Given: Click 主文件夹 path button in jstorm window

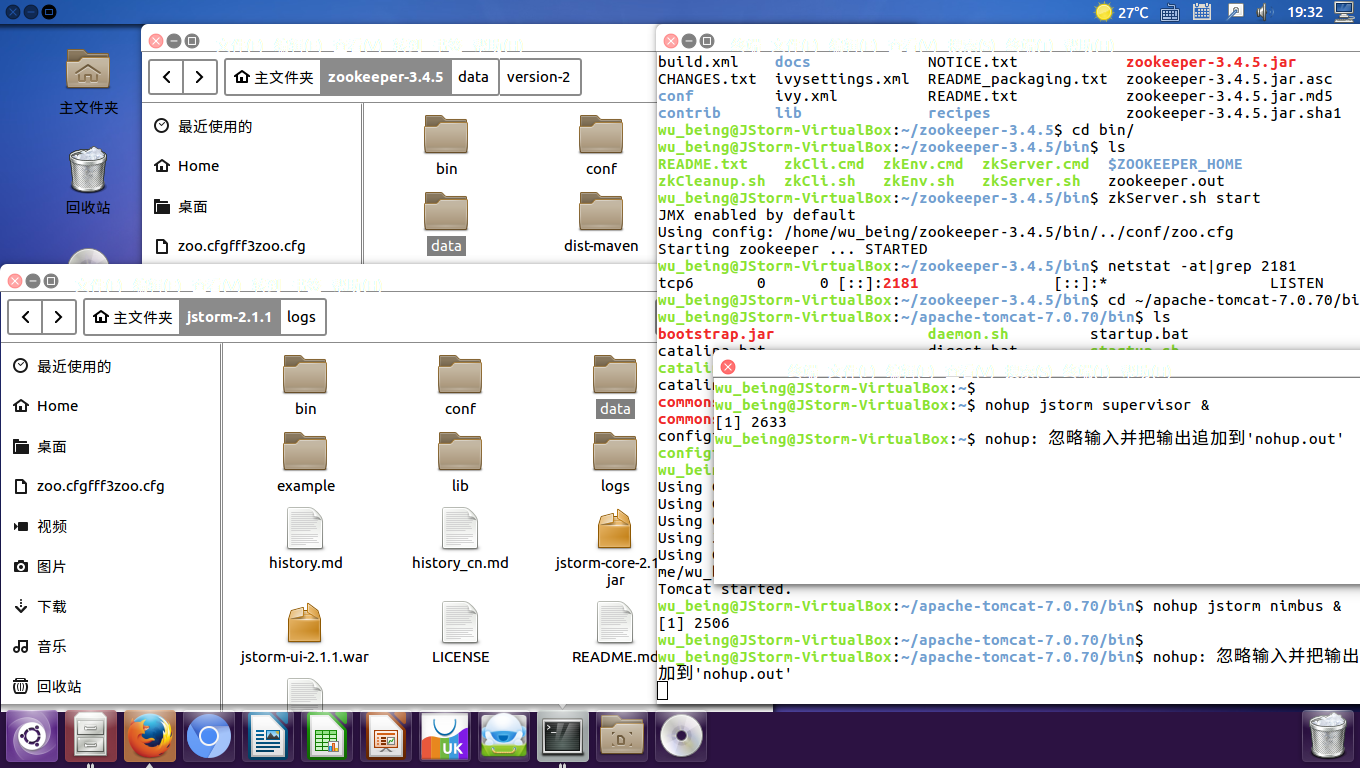Looking at the screenshot, I should 132,317.
